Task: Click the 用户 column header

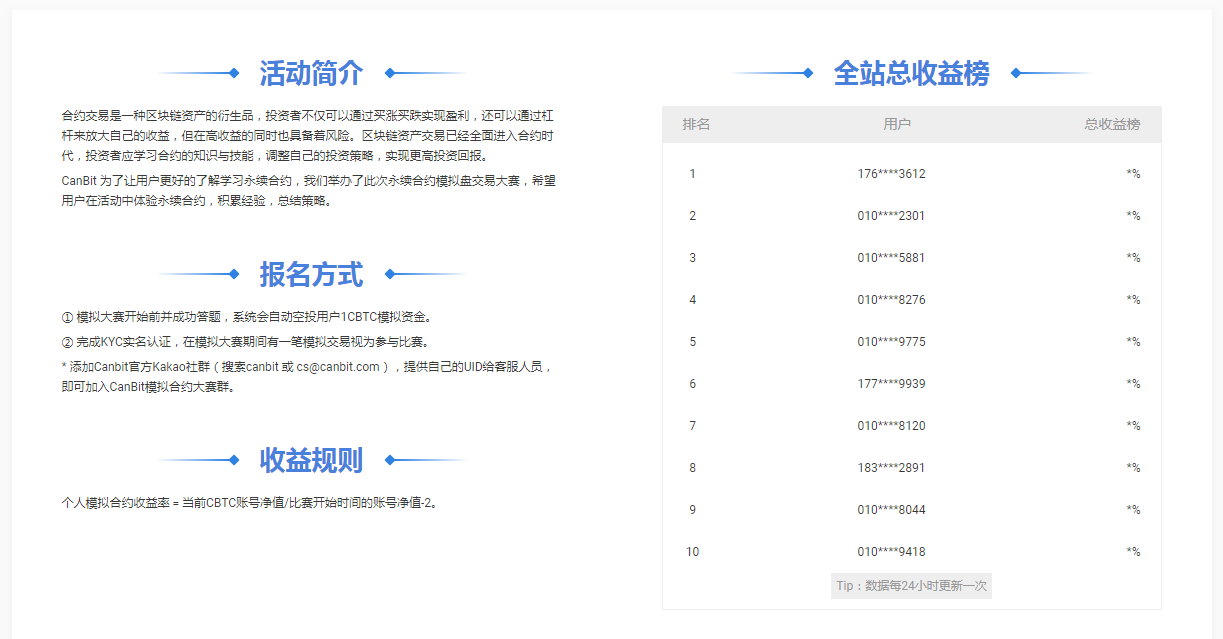Action: [x=897, y=125]
